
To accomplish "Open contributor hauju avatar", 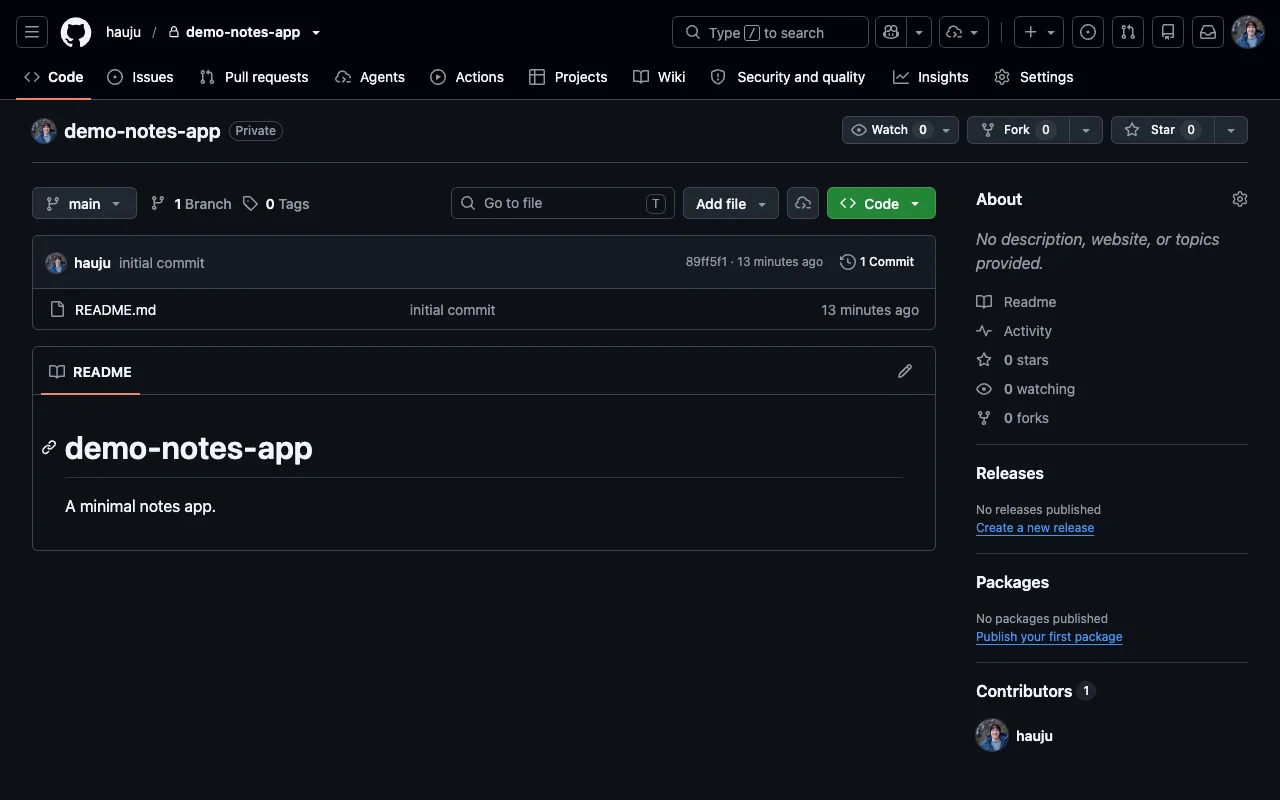I will pos(992,735).
